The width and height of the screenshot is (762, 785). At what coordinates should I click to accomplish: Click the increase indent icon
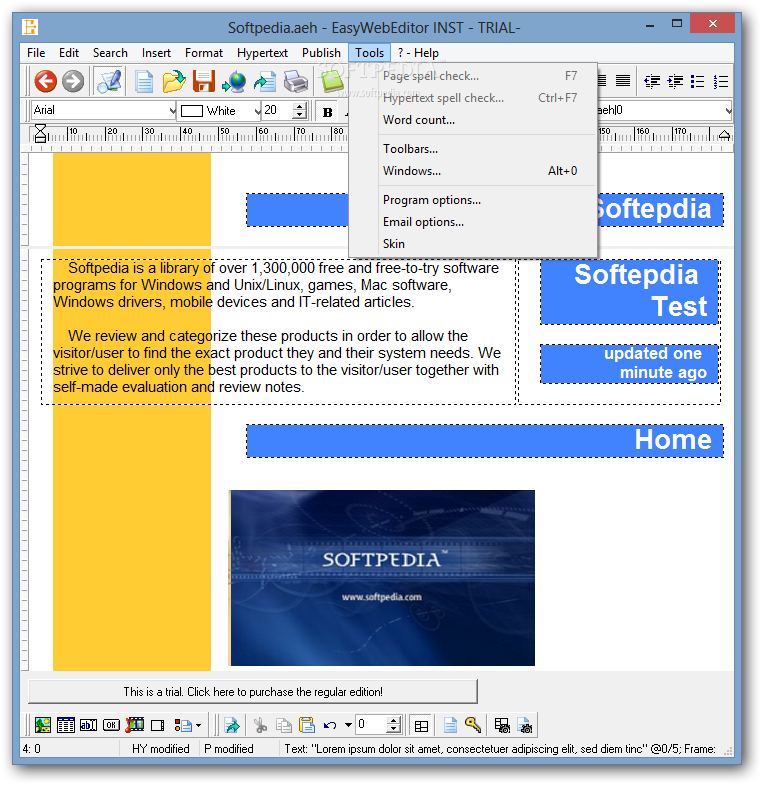(x=675, y=81)
